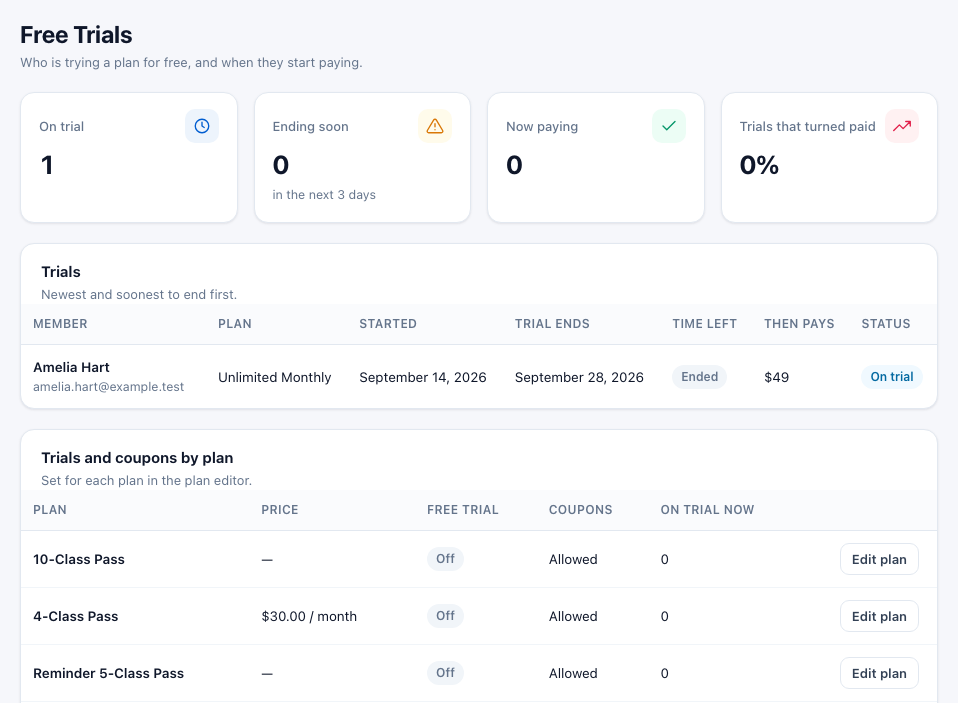Click the 4-Class Pass plan name
This screenshot has height=703, width=958.
75,616
